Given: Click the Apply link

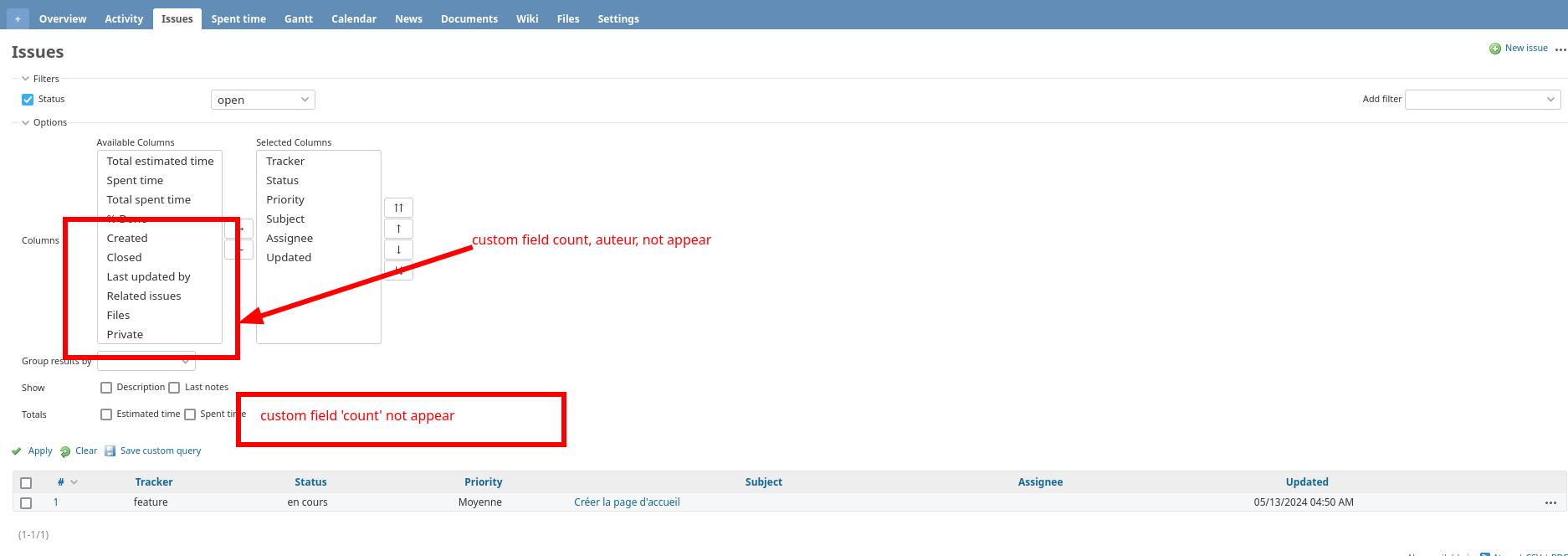Looking at the screenshot, I should [40, 450].
